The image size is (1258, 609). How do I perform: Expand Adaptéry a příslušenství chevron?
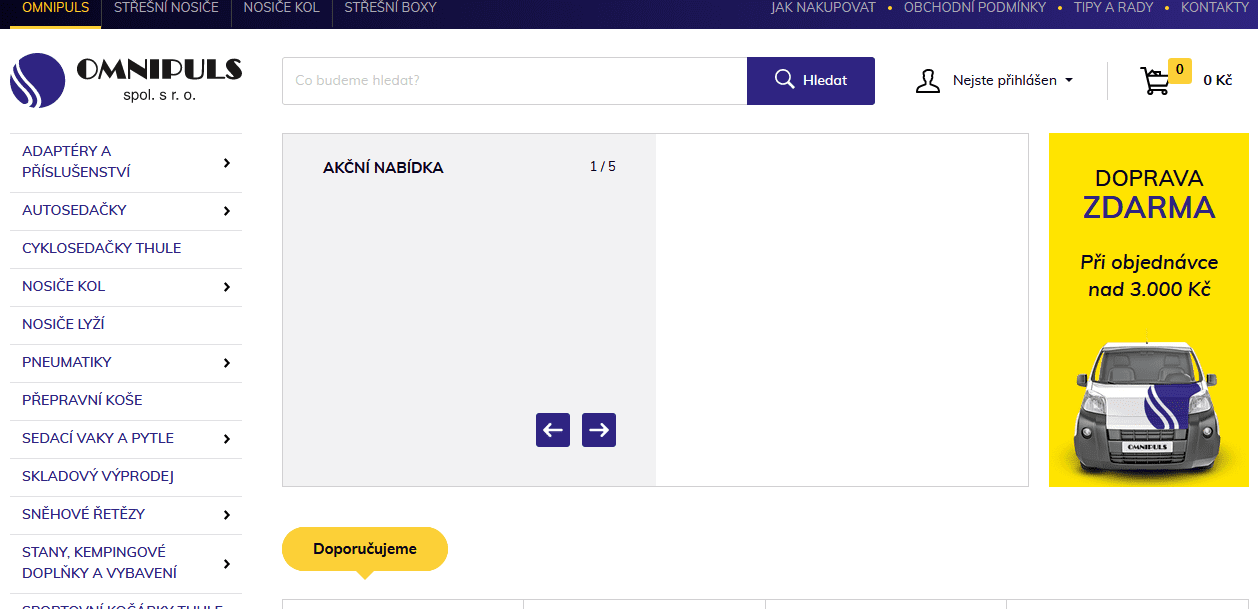pyautogui.click(x=227, y=162)
